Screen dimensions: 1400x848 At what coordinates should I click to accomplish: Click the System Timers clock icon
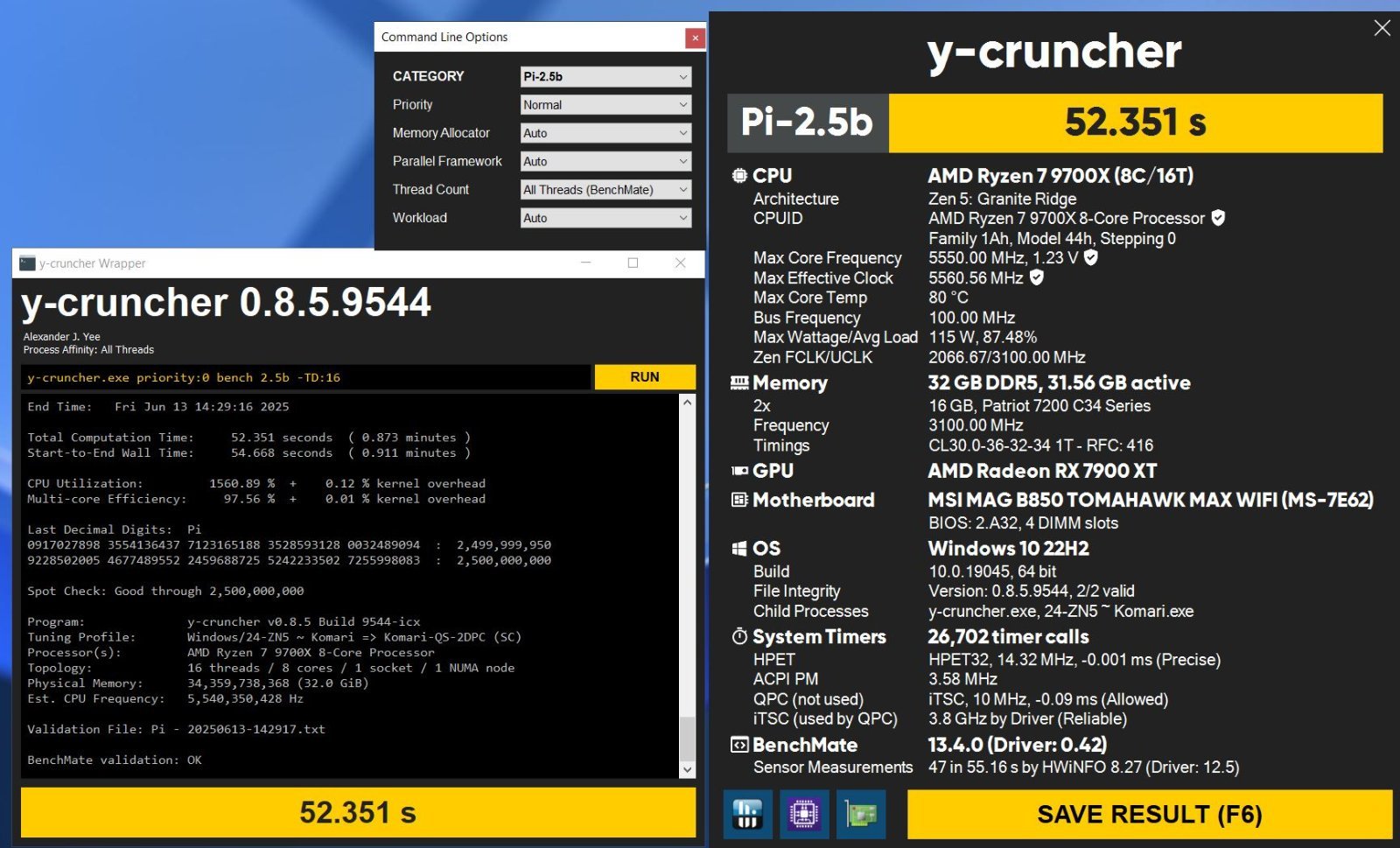740,636
